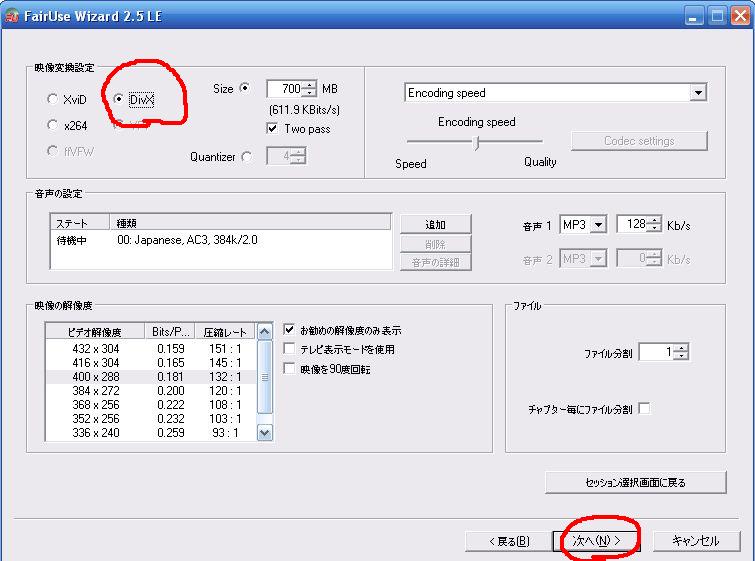The height and width of the screenshot is (561, 755).
Task: Click the resolution list scroll down arrow
Action: (x=265, y=432)
